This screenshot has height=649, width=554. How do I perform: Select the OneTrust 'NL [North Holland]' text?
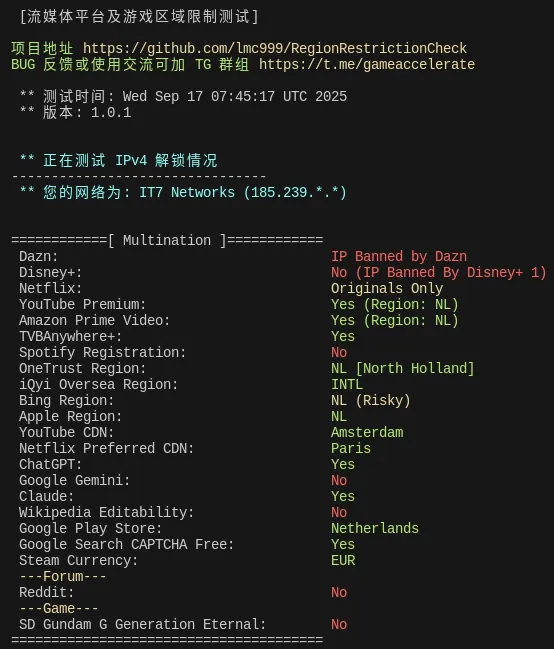pyautogui.click(x=402, y=368)
